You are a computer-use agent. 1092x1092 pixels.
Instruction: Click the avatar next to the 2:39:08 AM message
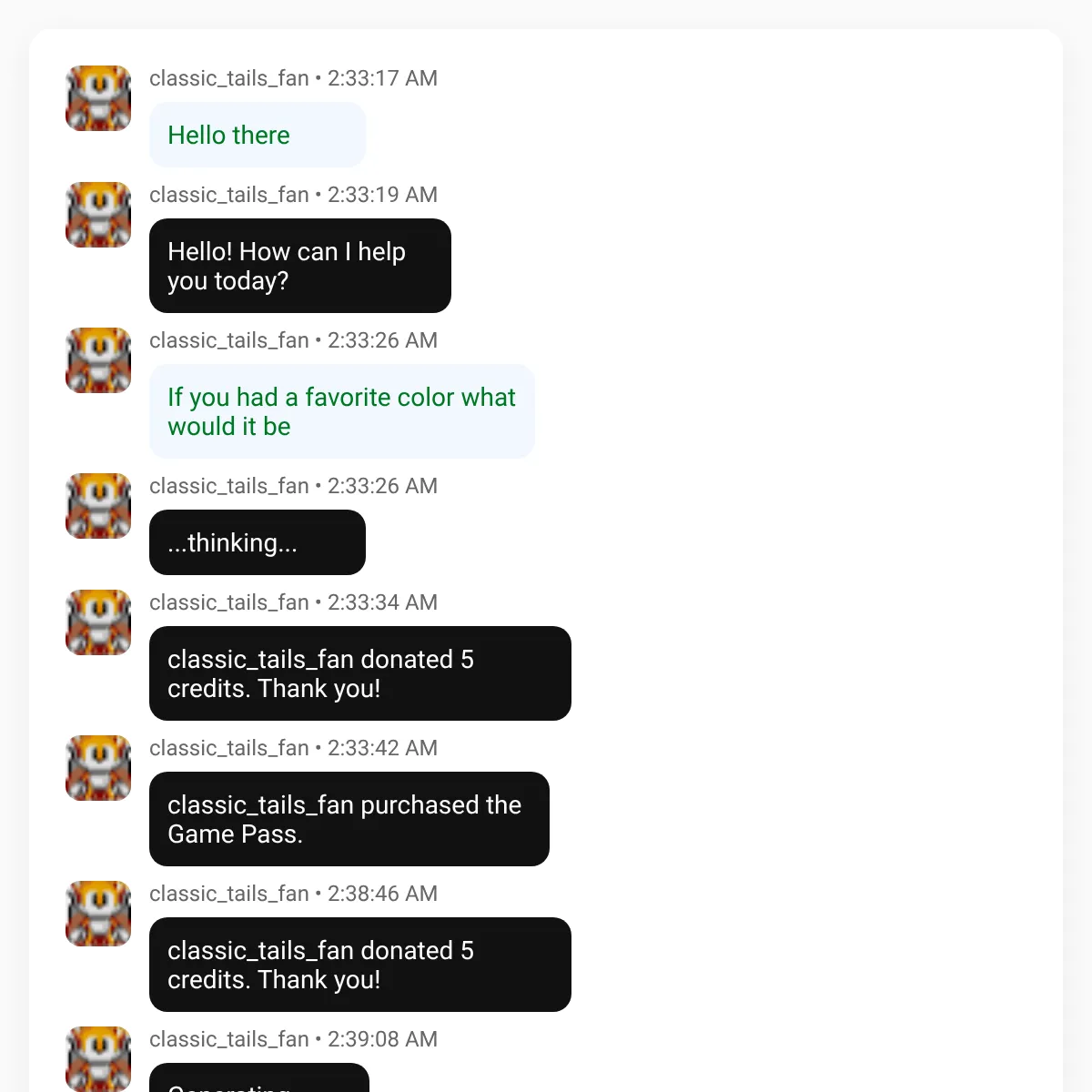tap(98, 1059)
